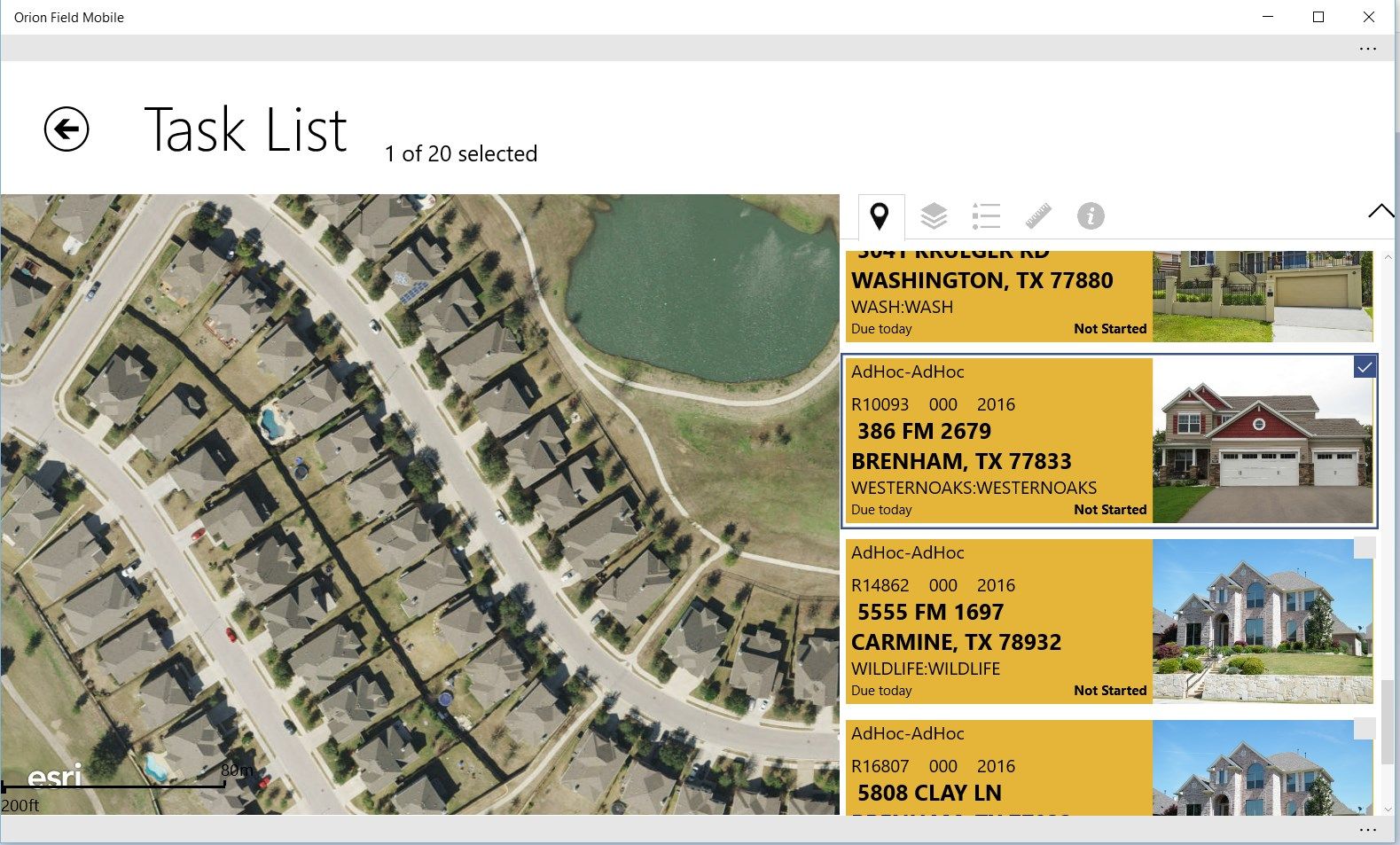Open the map pin location tab
1400x845 pixels.
pyautogui.click(x=880, y=216)
